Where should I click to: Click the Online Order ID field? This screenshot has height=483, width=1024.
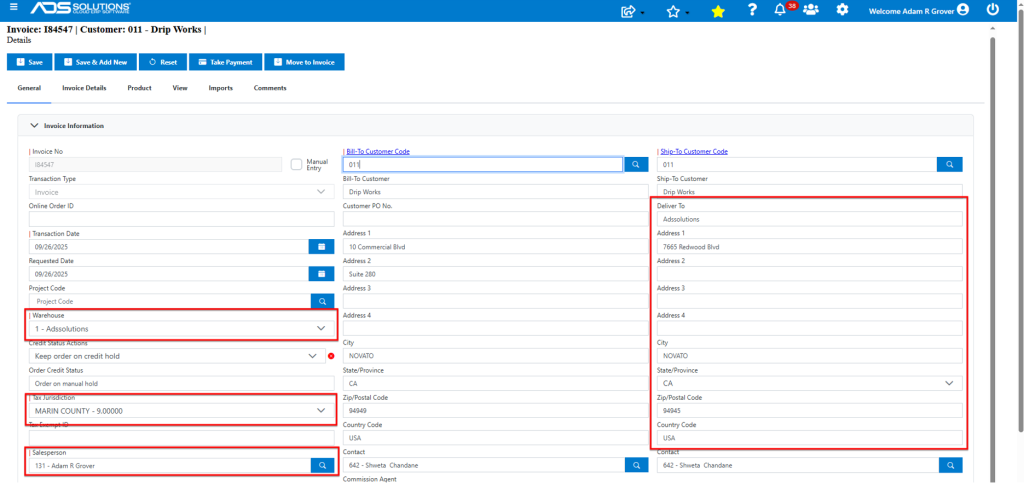[182, 219]
